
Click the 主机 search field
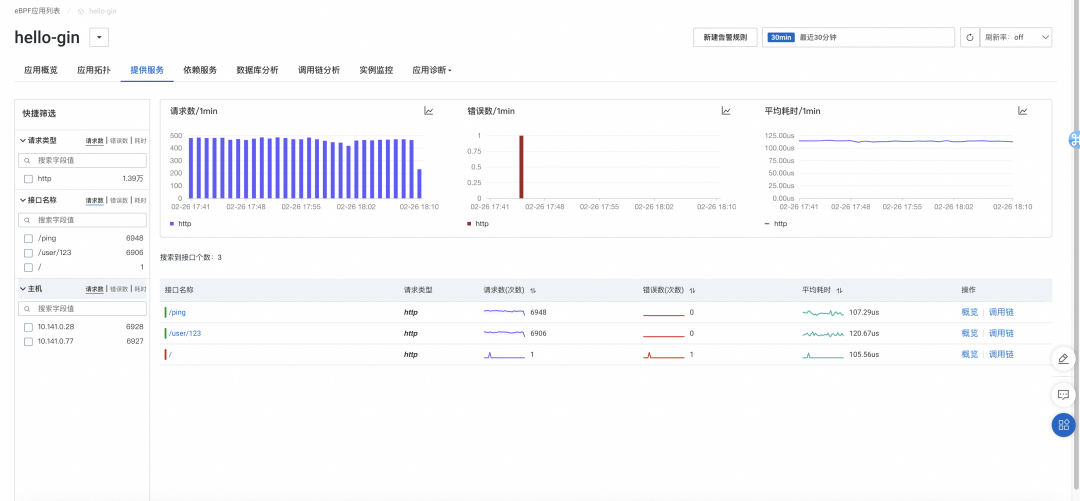click(x=83, y=308)
